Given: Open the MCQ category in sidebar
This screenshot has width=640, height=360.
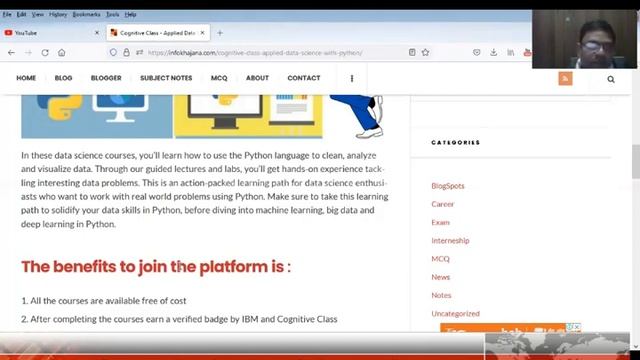Looking at the screenshot, I should [440, 259].
